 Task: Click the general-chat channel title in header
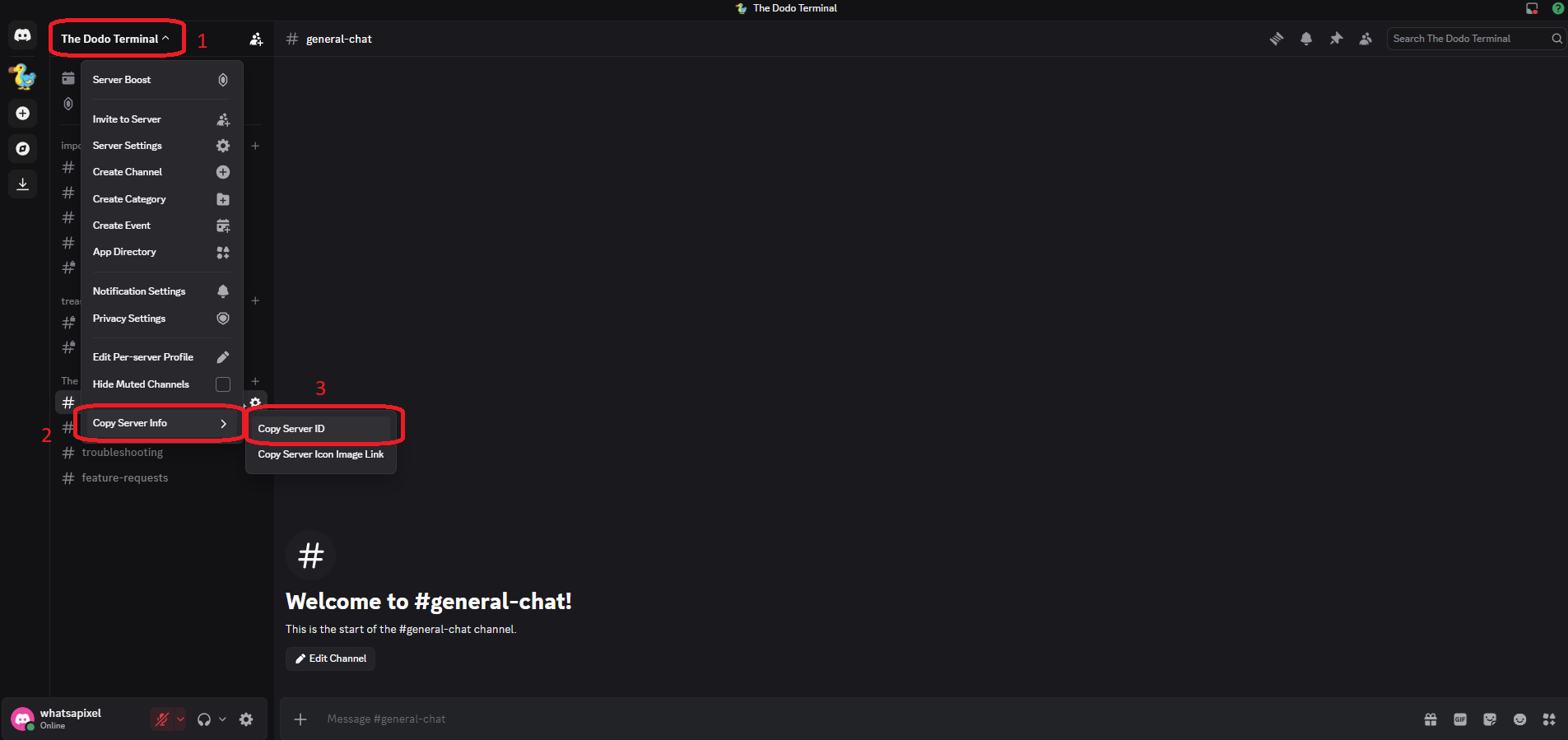coord(339,39)
